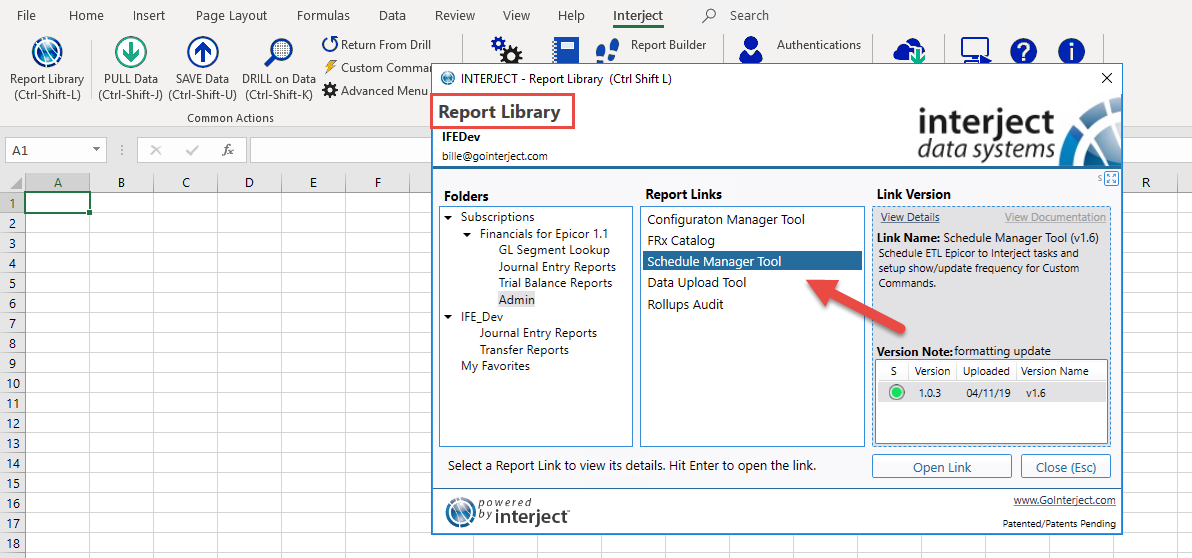
Task: Open Report Library from the ribbon
Action: point(46,70)
